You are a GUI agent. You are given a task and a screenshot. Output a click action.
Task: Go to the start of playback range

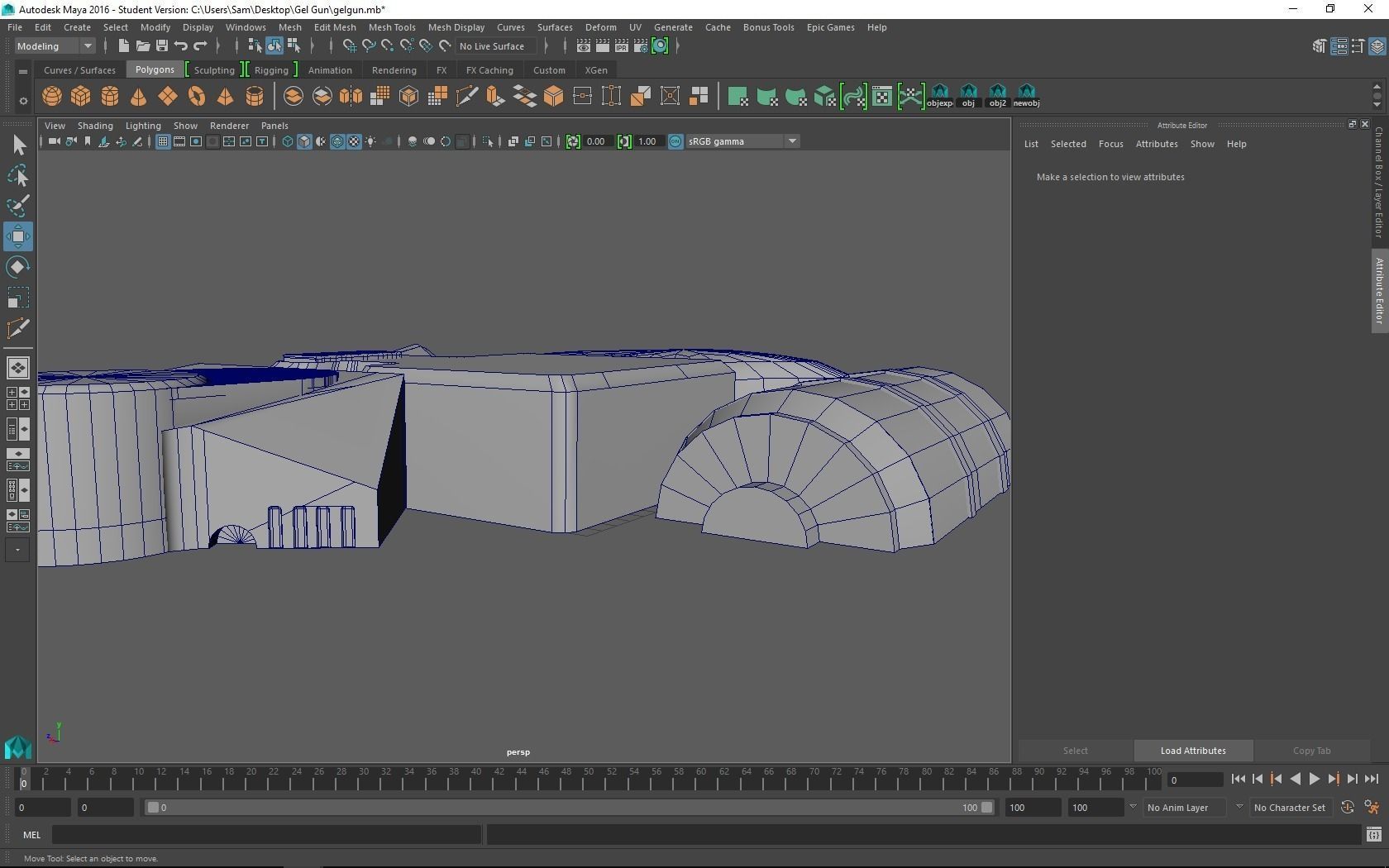1238,779
